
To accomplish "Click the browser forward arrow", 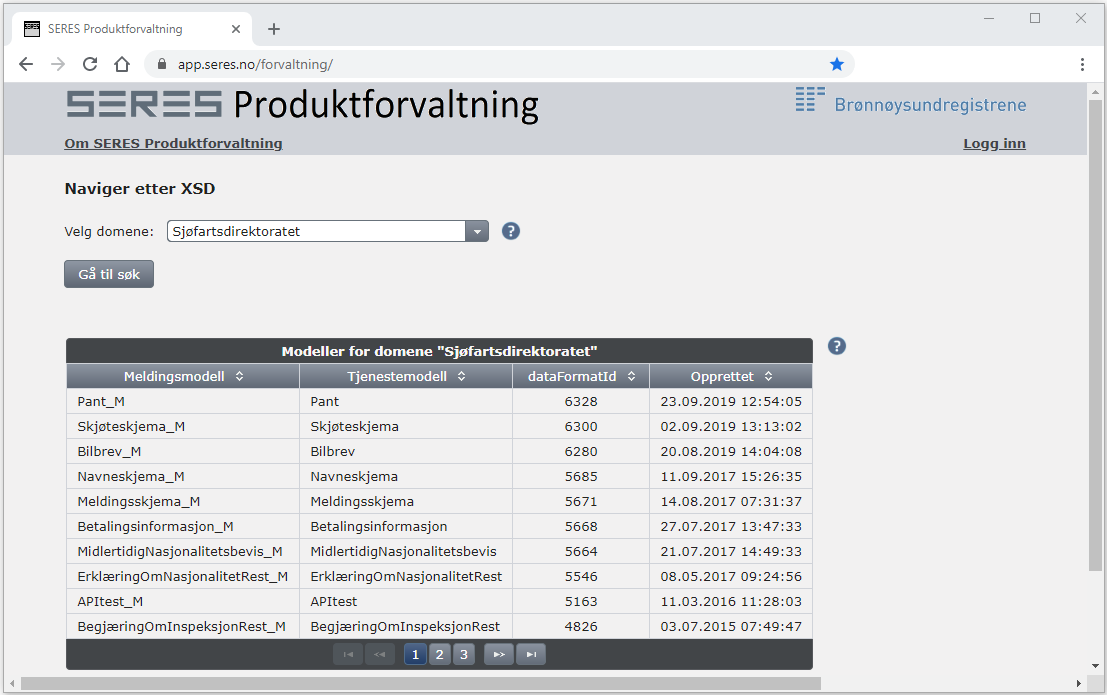I will tap(58, 64).
